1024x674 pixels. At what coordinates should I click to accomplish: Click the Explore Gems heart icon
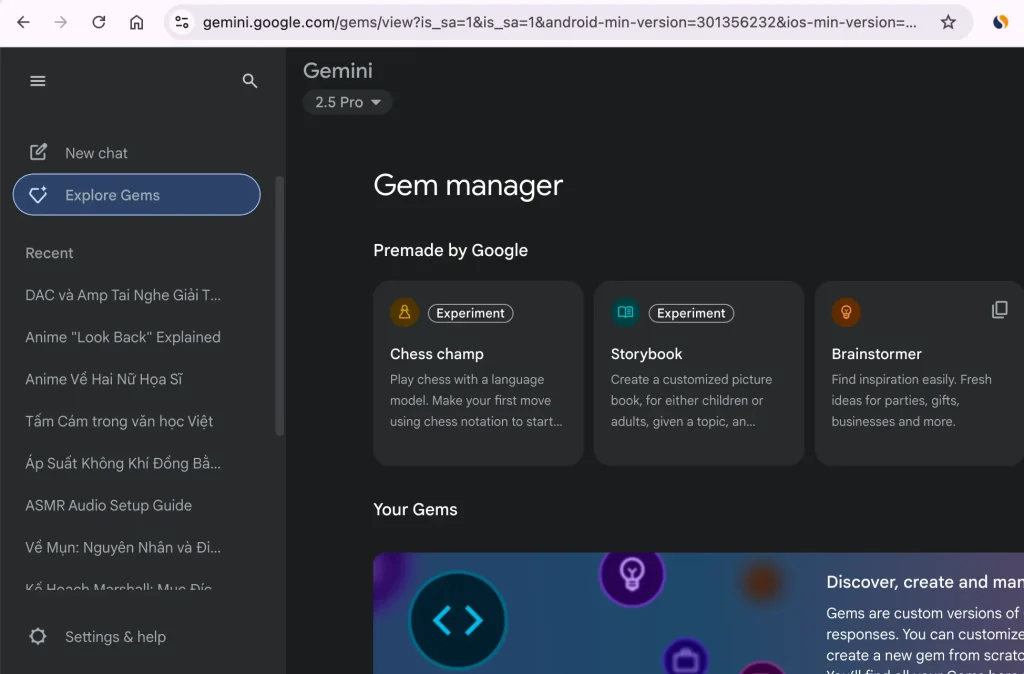(x=38, y=195)
